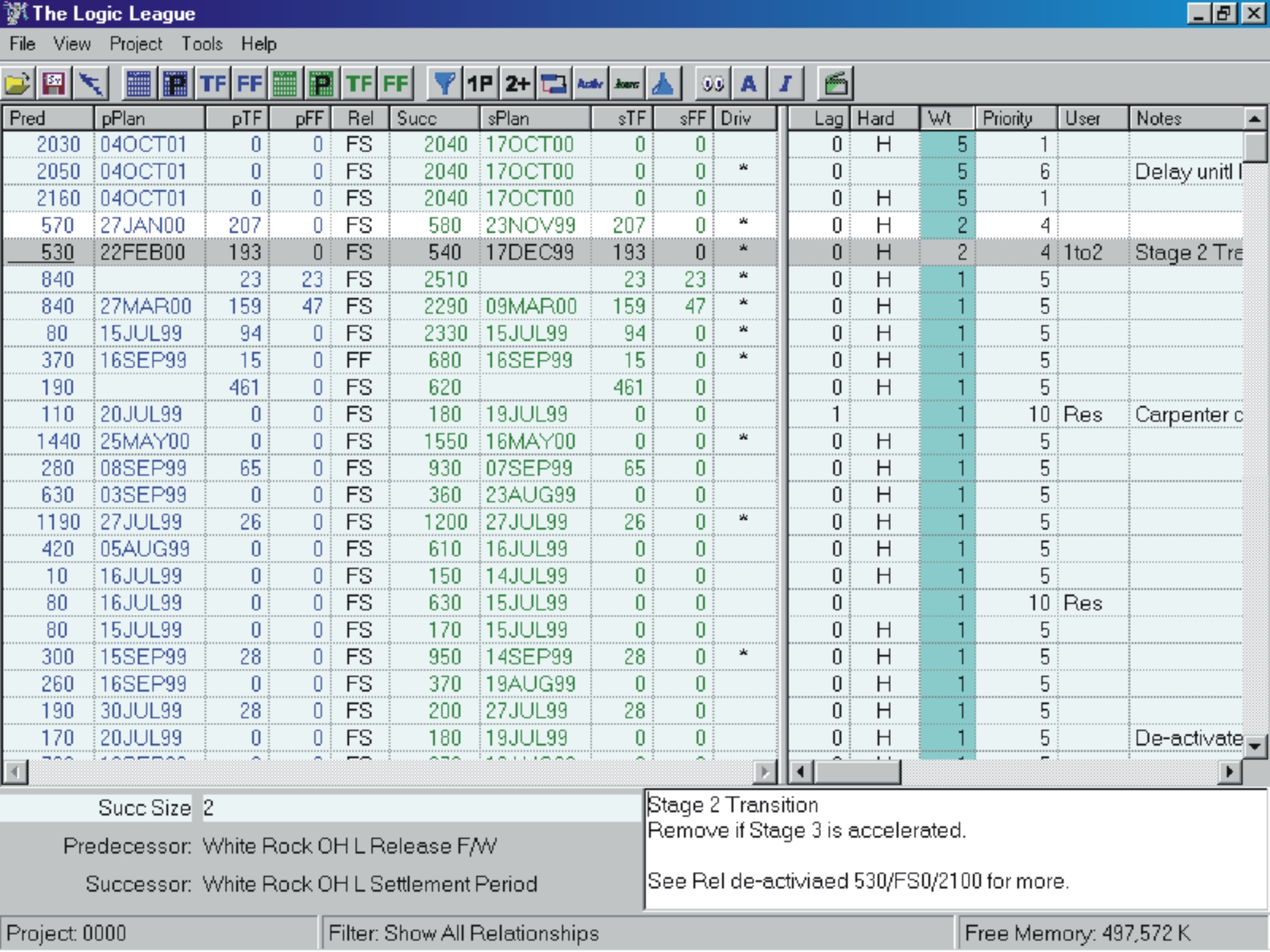The image size is (1270, 952).
Task: Click the green P grid icon
Action: [x=322, y=83]
